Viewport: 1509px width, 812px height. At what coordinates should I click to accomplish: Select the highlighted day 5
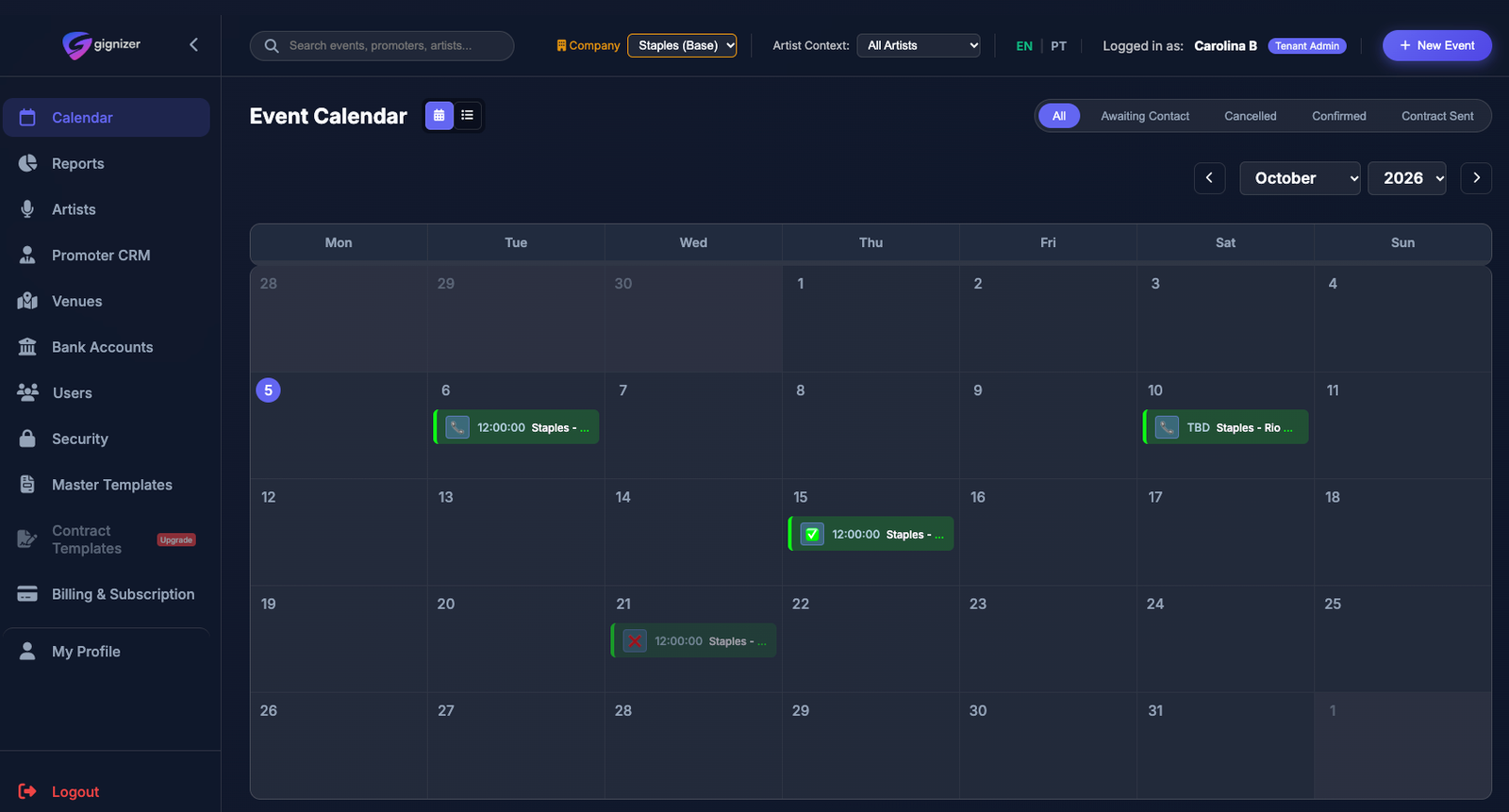pyautogui.click(x=269, y=390)
